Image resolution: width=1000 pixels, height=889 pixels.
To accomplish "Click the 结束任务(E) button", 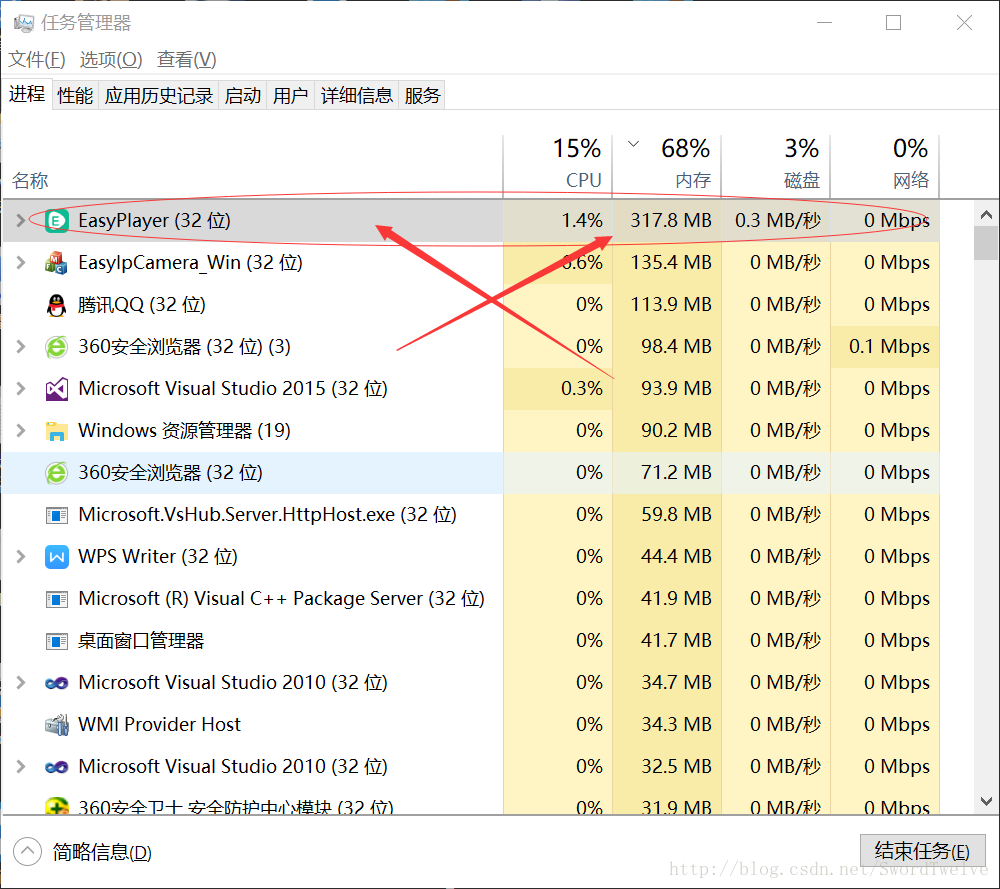I will [922, 851].
